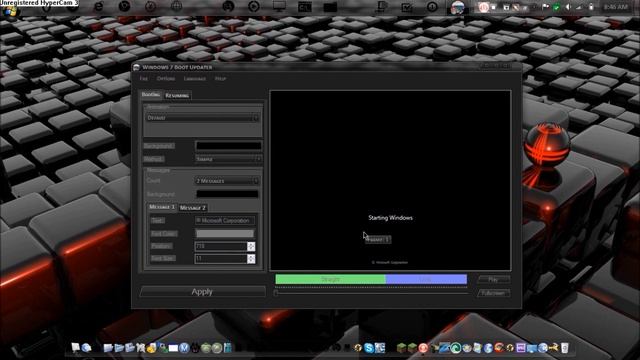Click the Apply button
Viewport: 640px width, 360px height.
click(x=202, y=292)
